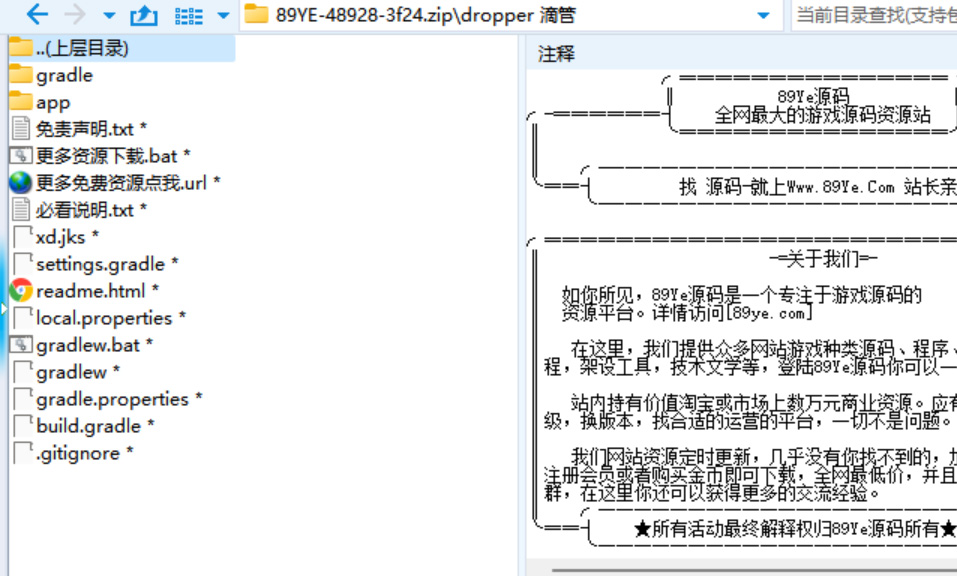Click the back navigation arrow

click(x=37, y=15)
